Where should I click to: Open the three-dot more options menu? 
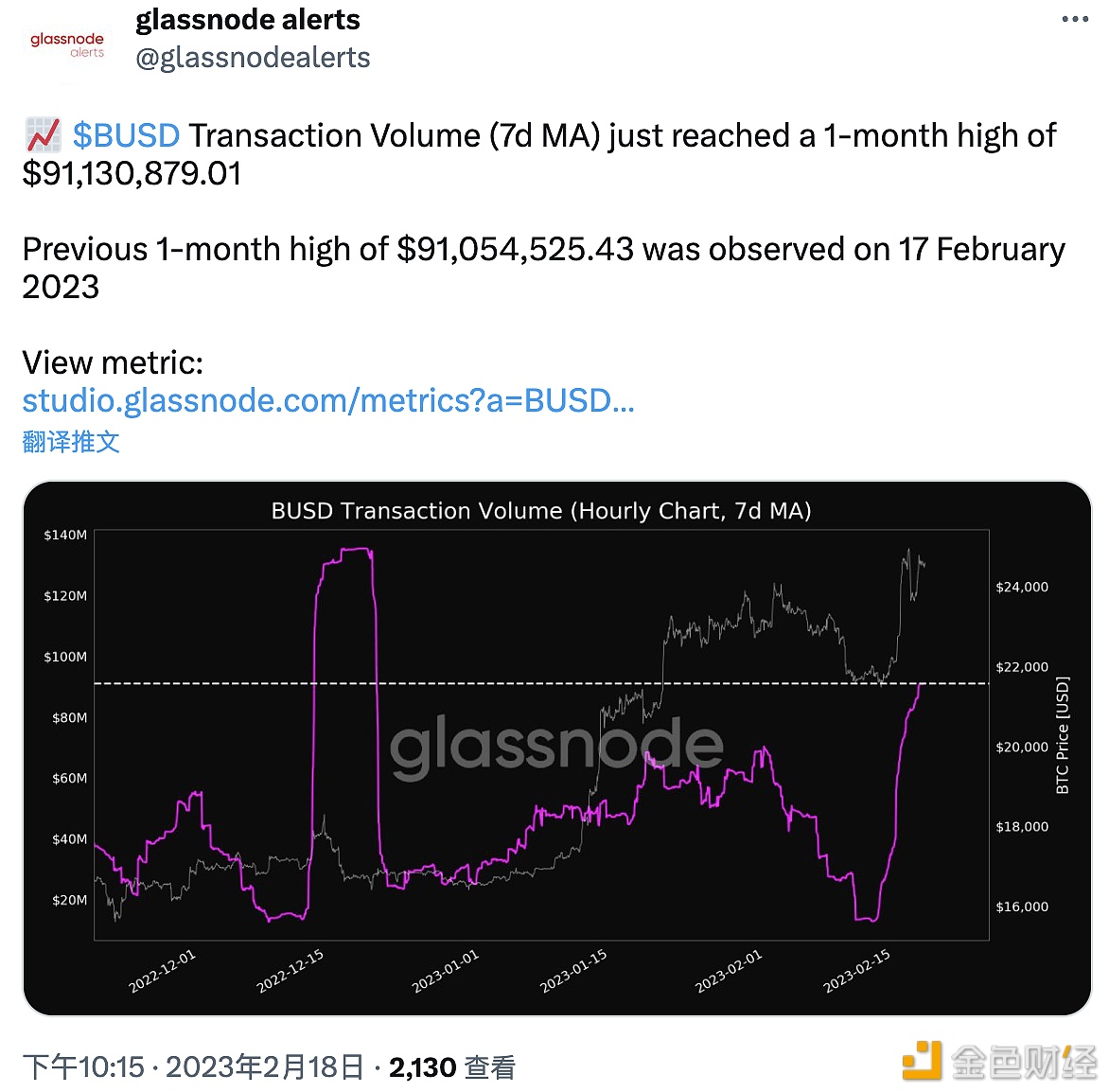[x=1075, y=20]
